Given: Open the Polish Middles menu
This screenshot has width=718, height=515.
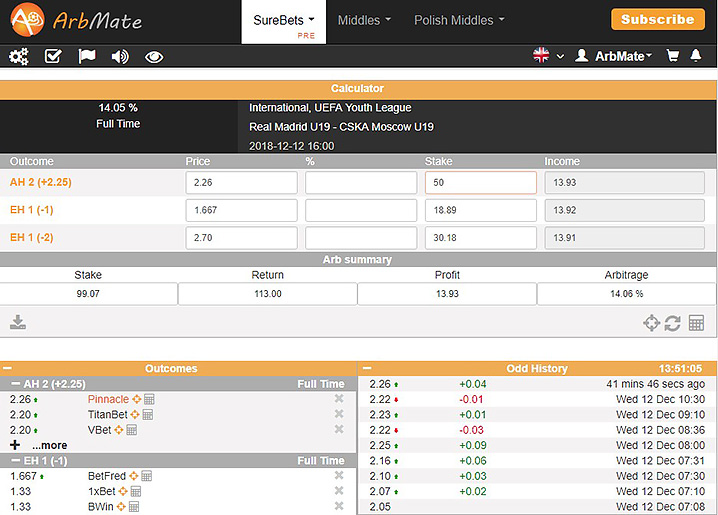Looking at the screenshot, I should pyautogui.click(x=459, y=20).
